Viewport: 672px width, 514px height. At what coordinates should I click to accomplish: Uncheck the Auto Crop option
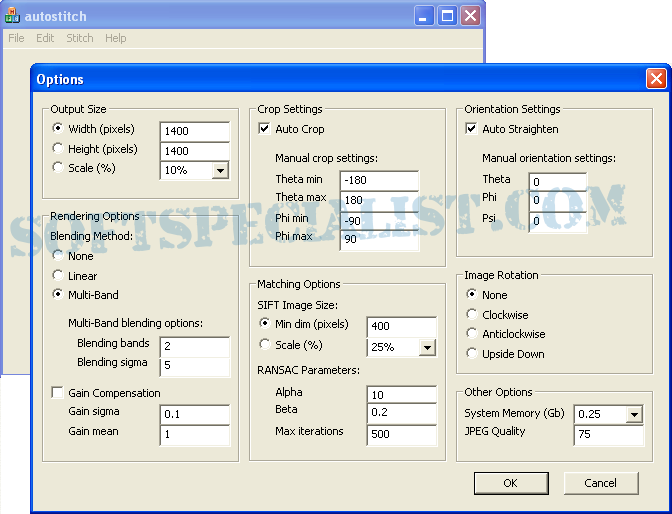pyautogui.click(x=265, y=129)
